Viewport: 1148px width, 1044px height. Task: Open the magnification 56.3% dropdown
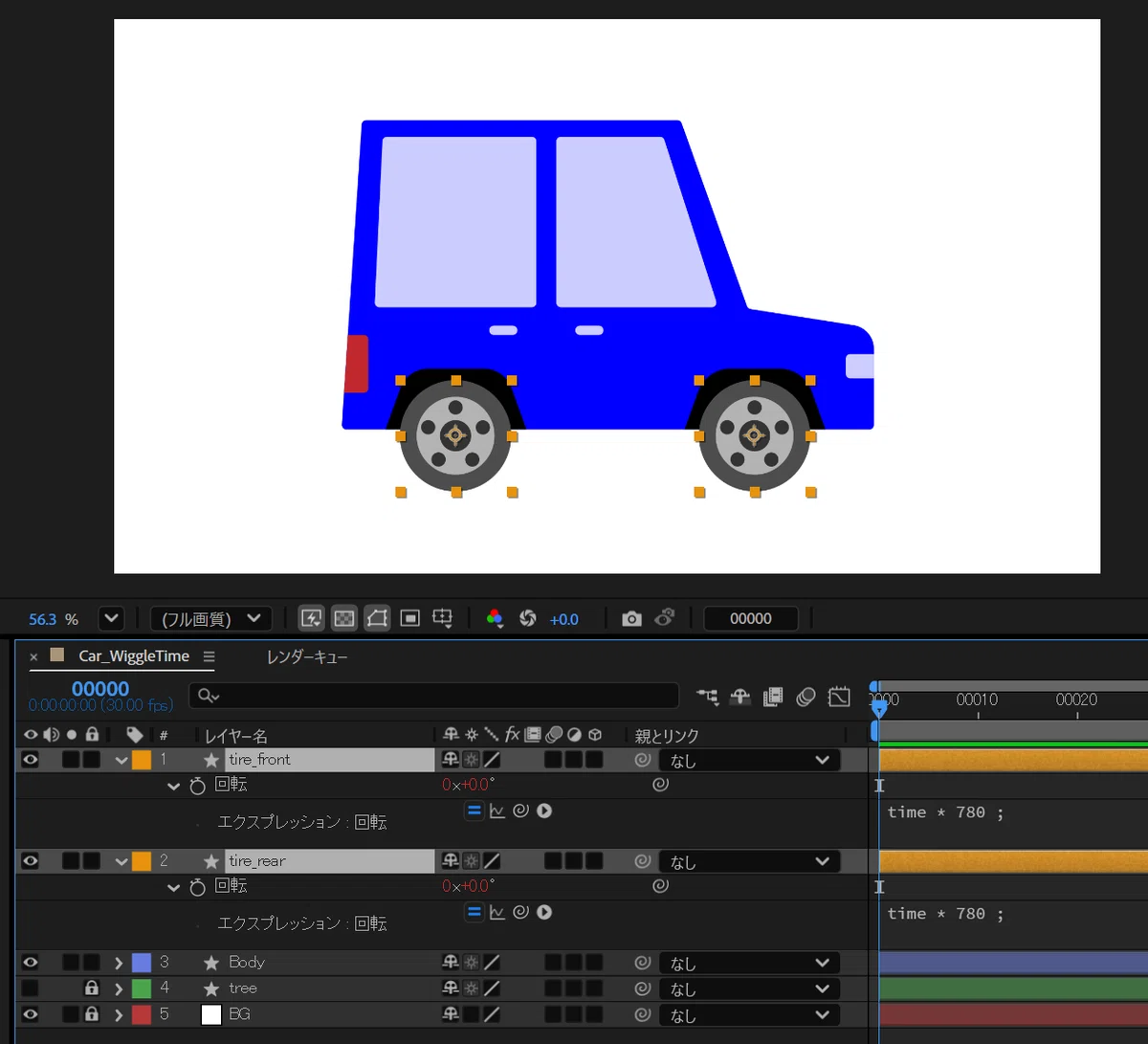coord(111,618)
